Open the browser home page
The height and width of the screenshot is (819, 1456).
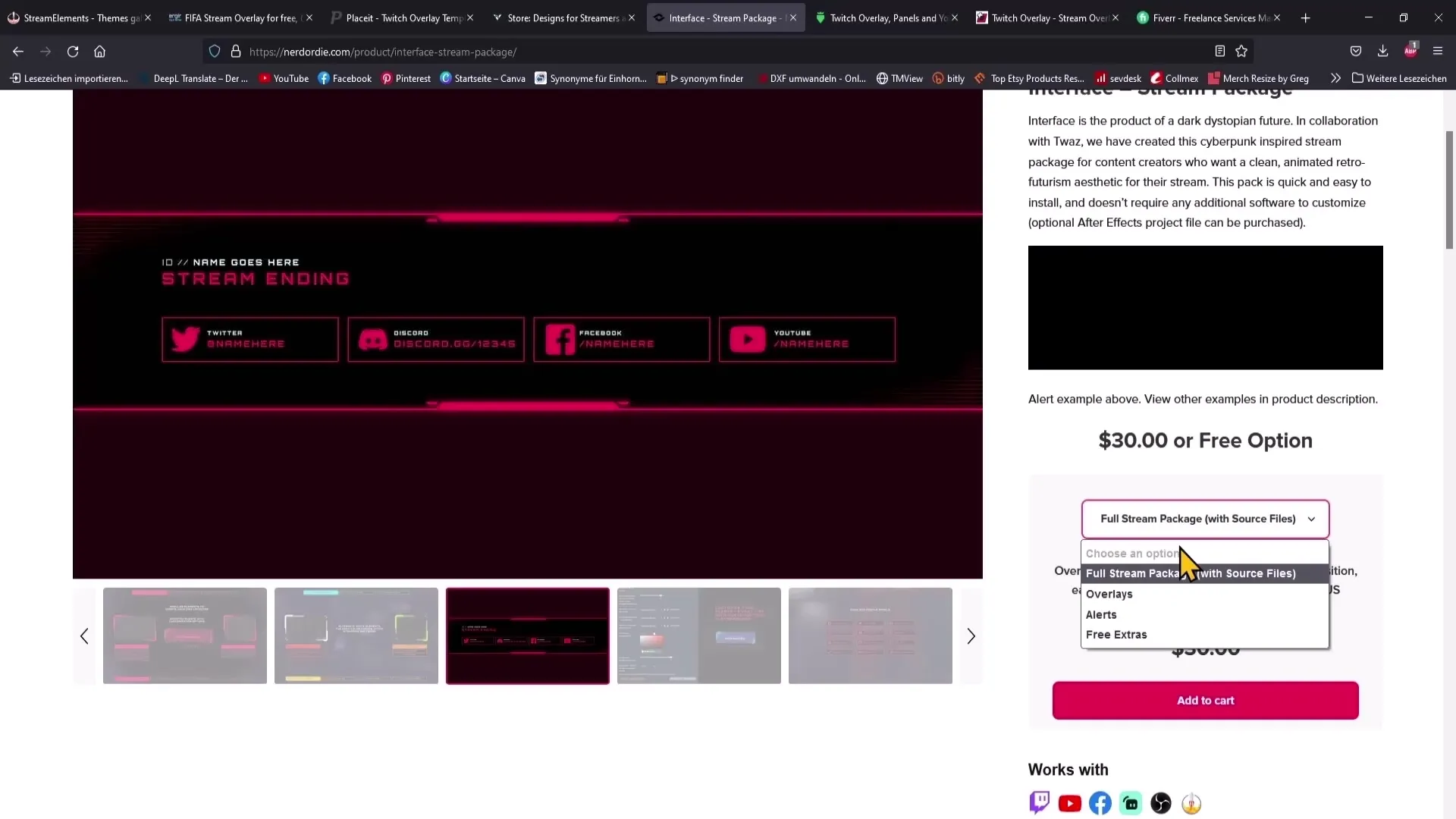pyautogui.click(x=99, y=52)
